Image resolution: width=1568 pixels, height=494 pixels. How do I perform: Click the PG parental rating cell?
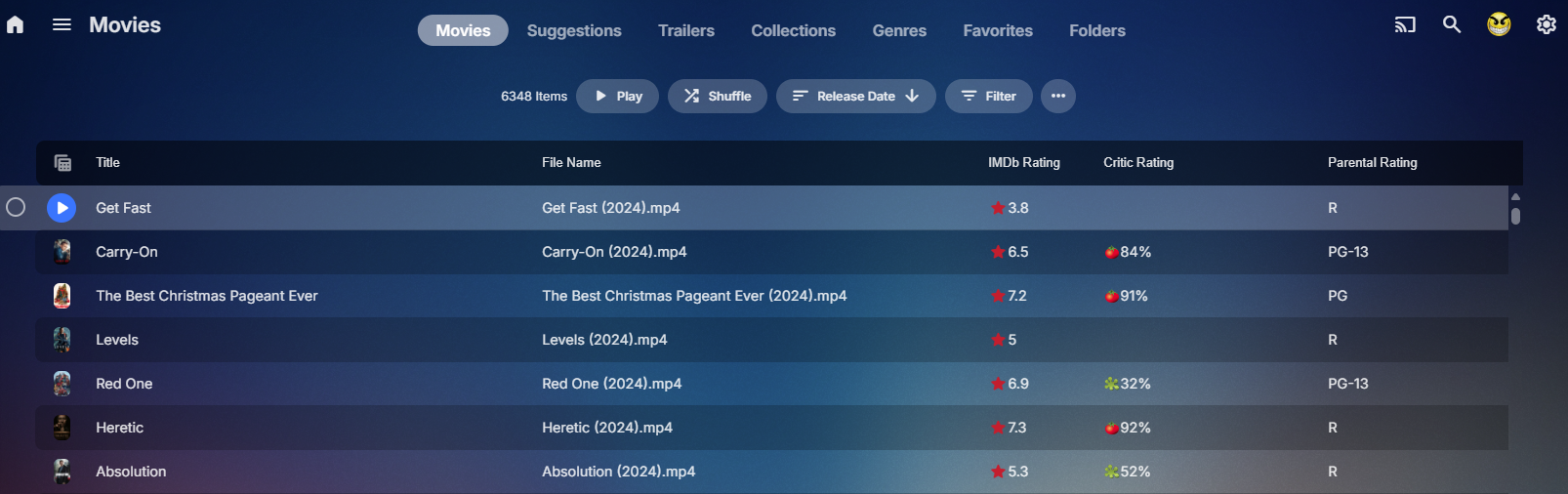(x=1338, y=296)
